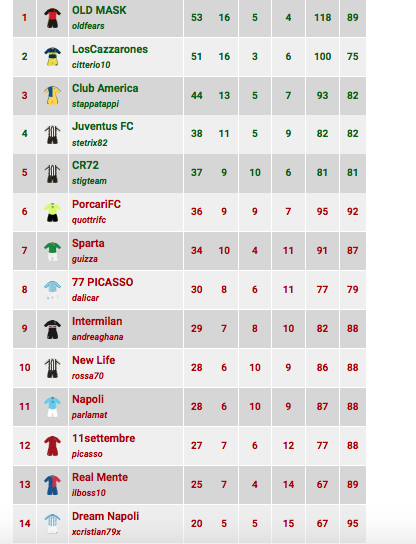The image size is (416, 544).
Task: Open the Juventus FC team link
Action: 103,126
